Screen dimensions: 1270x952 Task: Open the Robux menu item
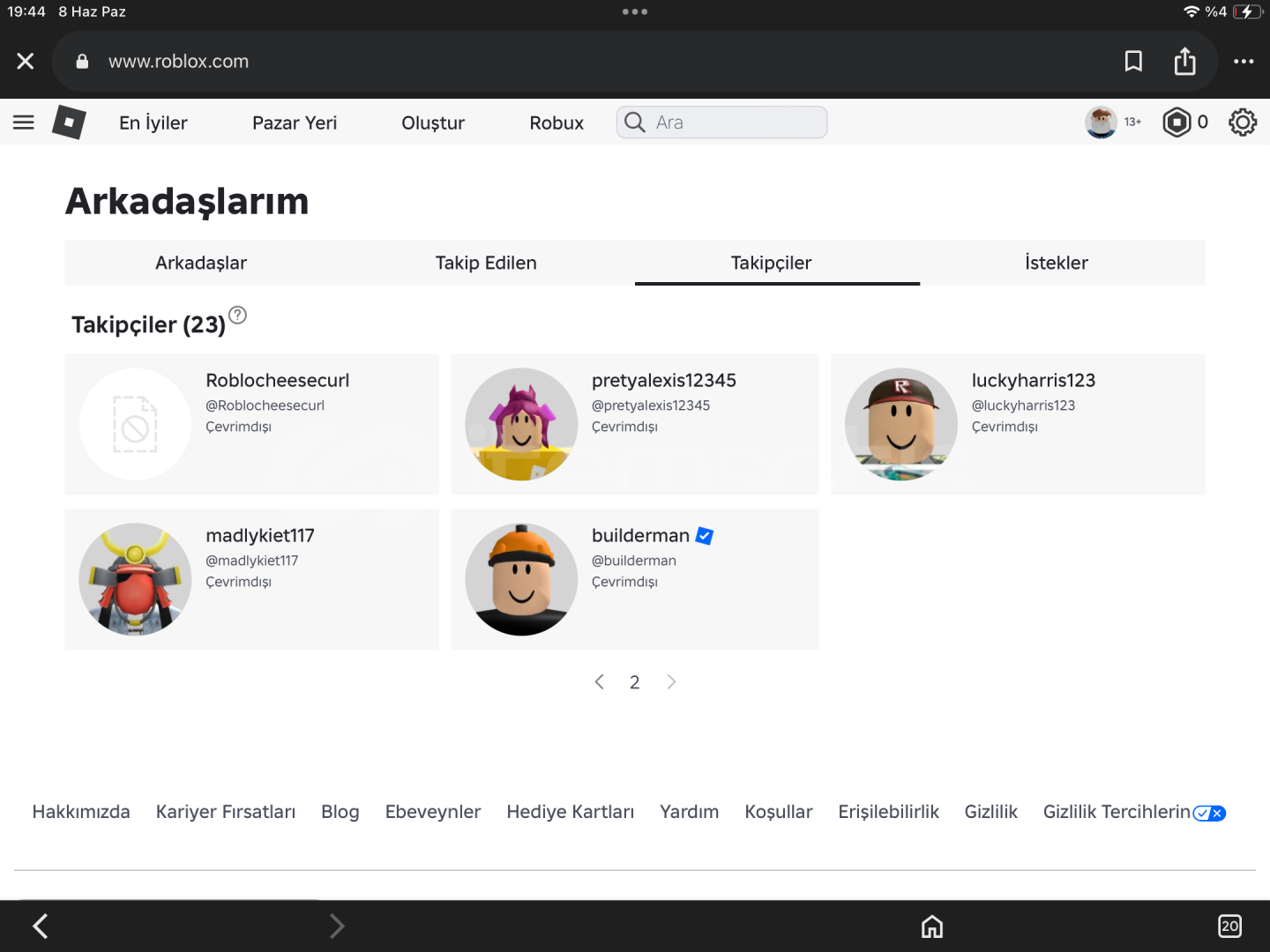[x=557, y=123]
